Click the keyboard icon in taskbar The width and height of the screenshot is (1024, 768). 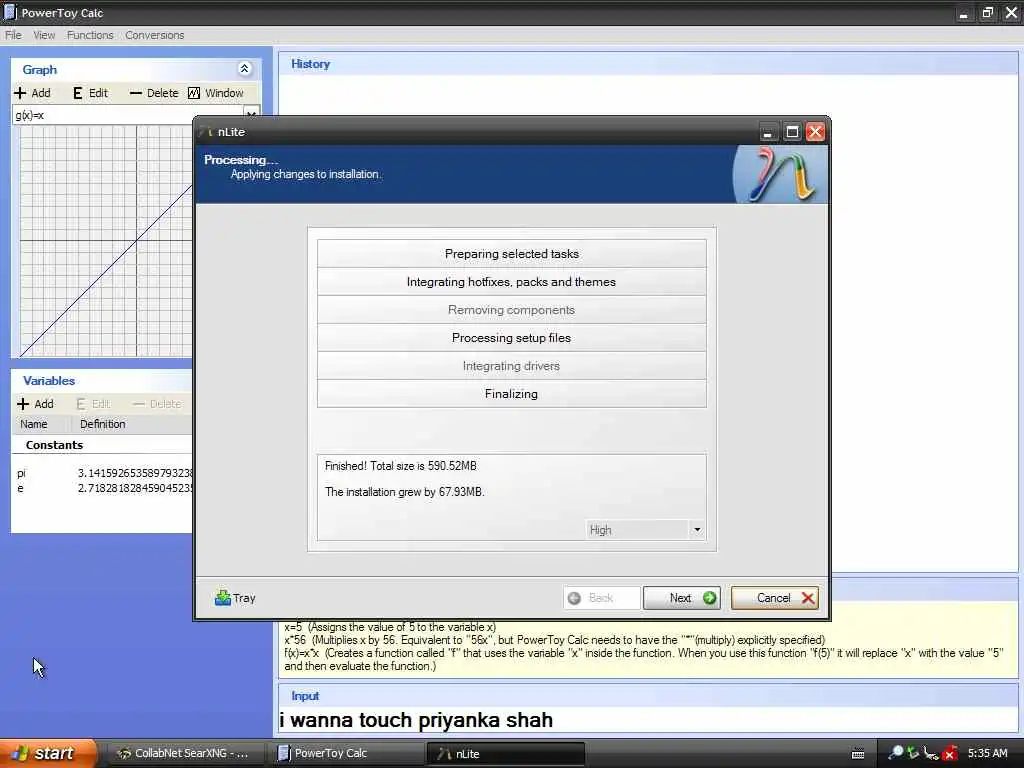(x=858, y=754)
